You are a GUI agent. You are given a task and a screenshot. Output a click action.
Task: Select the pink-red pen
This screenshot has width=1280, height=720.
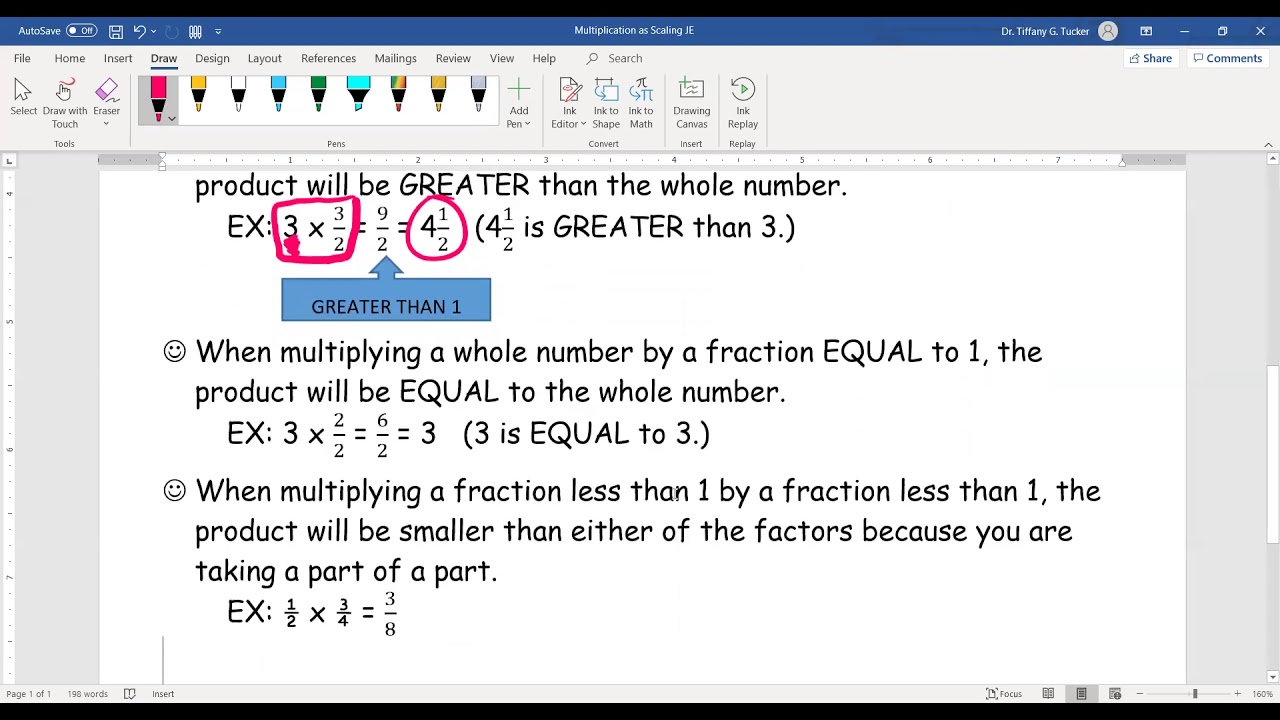158,96
